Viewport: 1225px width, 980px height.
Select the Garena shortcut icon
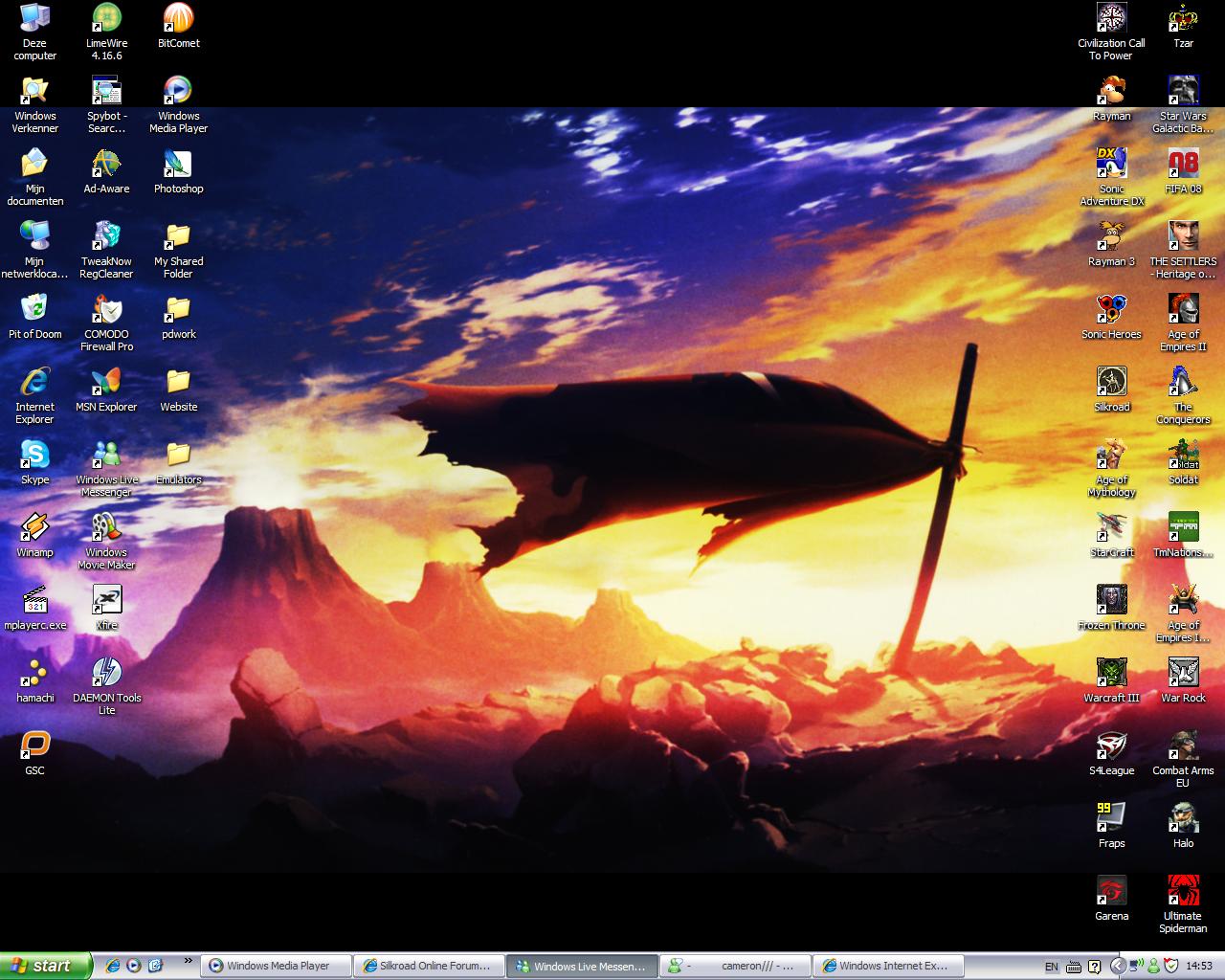[x=1111, y=892]
